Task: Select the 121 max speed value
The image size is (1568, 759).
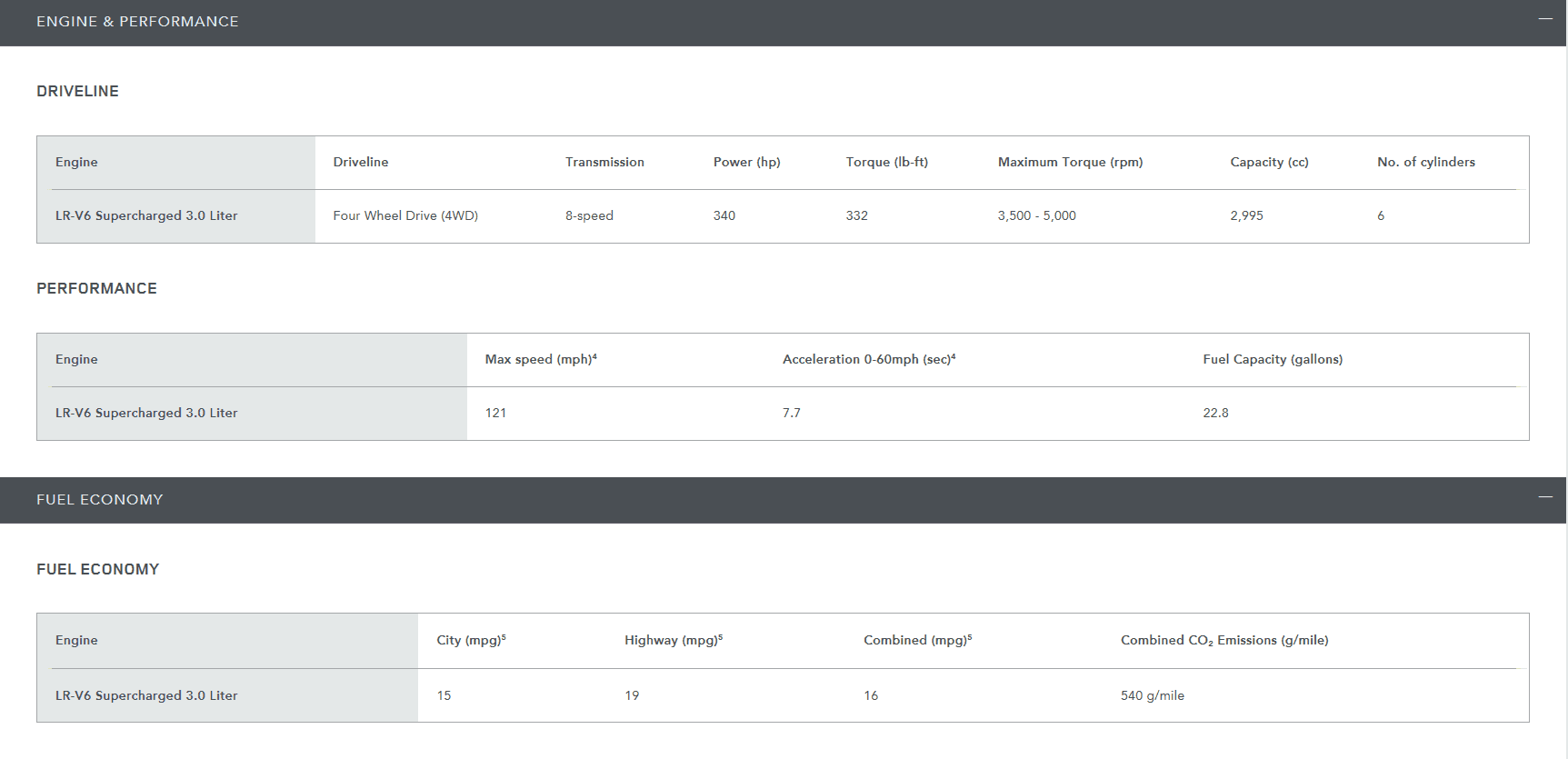Action: tap(495, 413)
